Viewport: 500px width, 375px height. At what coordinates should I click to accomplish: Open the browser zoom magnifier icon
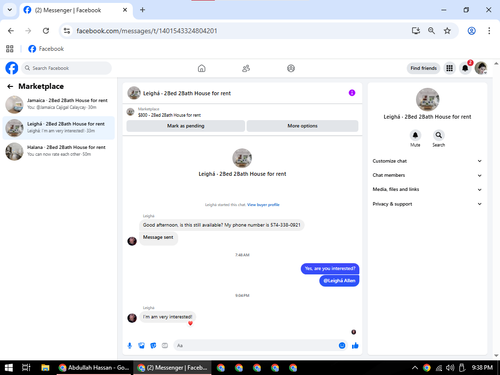[431, 31]
